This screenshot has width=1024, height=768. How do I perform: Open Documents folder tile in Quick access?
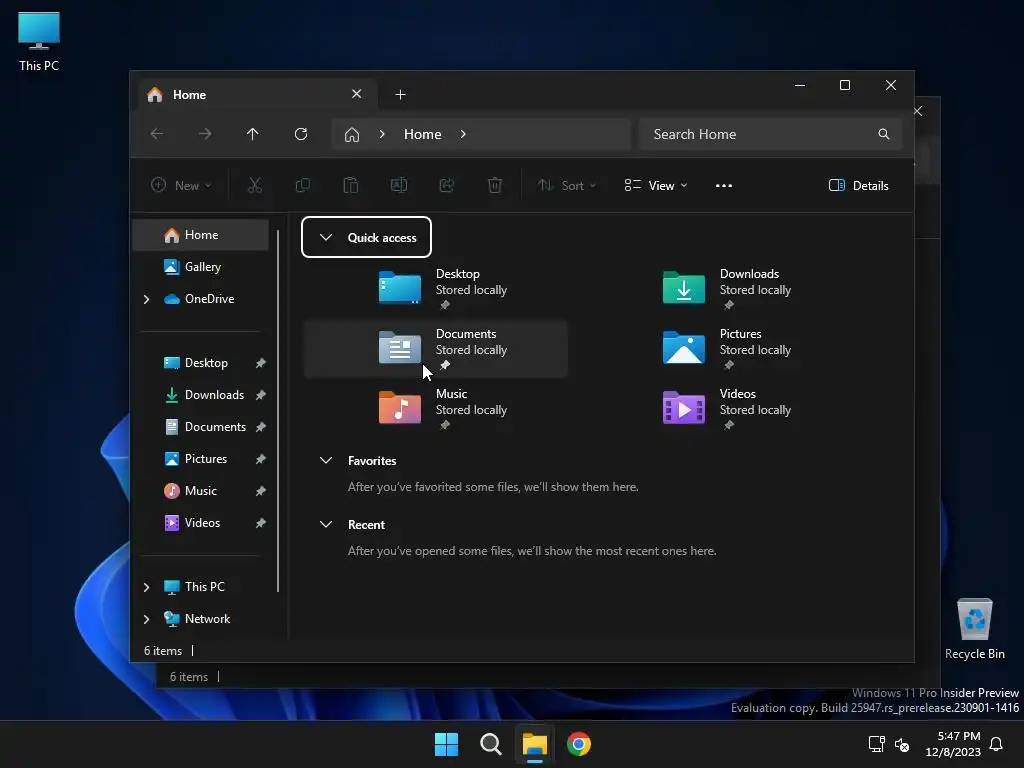coord(436,349)
